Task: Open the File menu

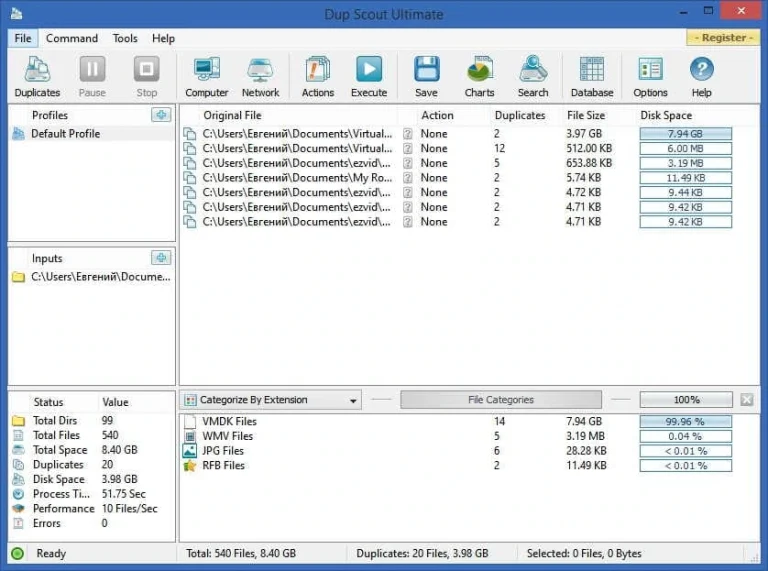Action: click(23, 38)
